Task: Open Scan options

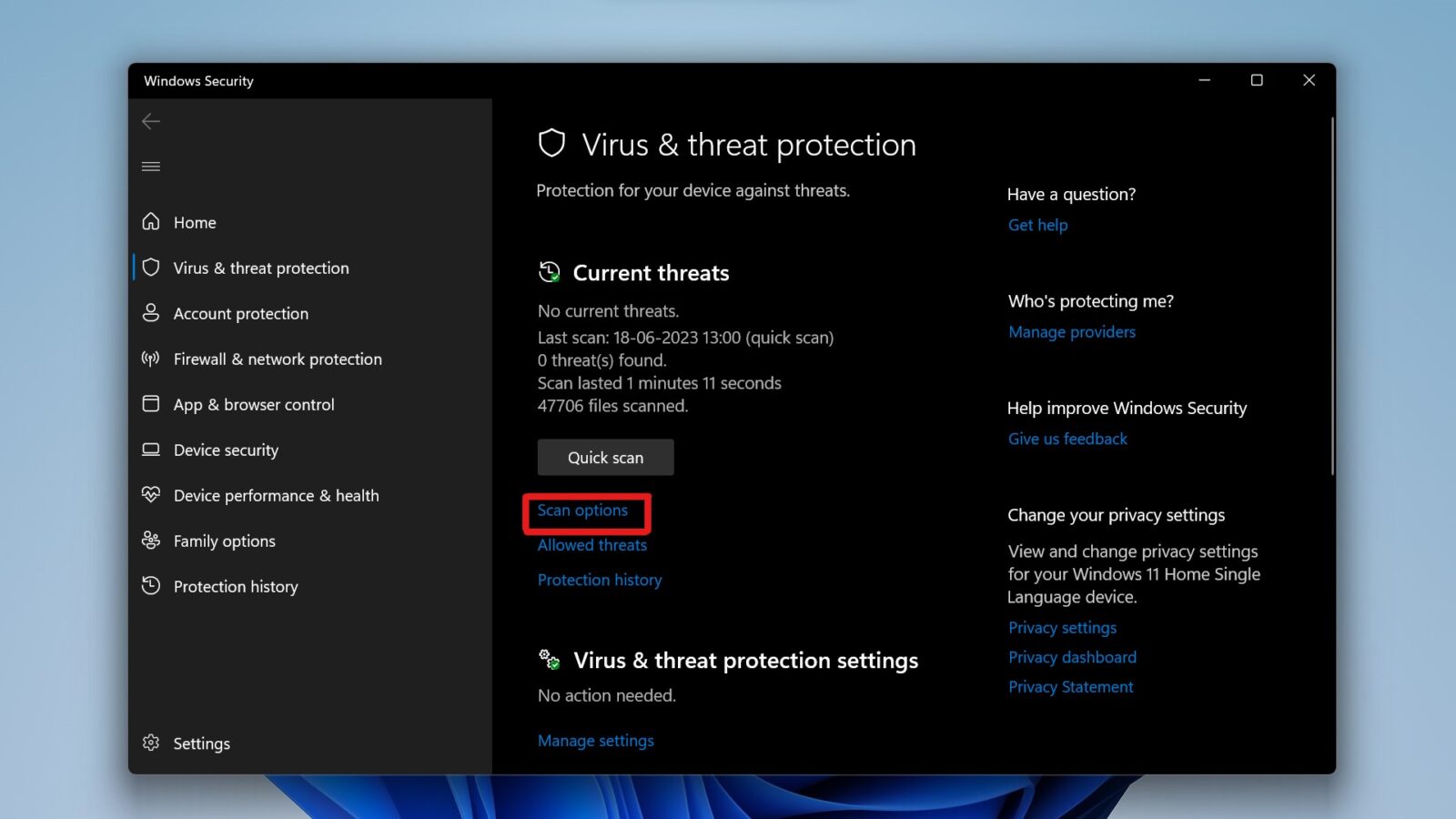Action: tap(582, 511)
